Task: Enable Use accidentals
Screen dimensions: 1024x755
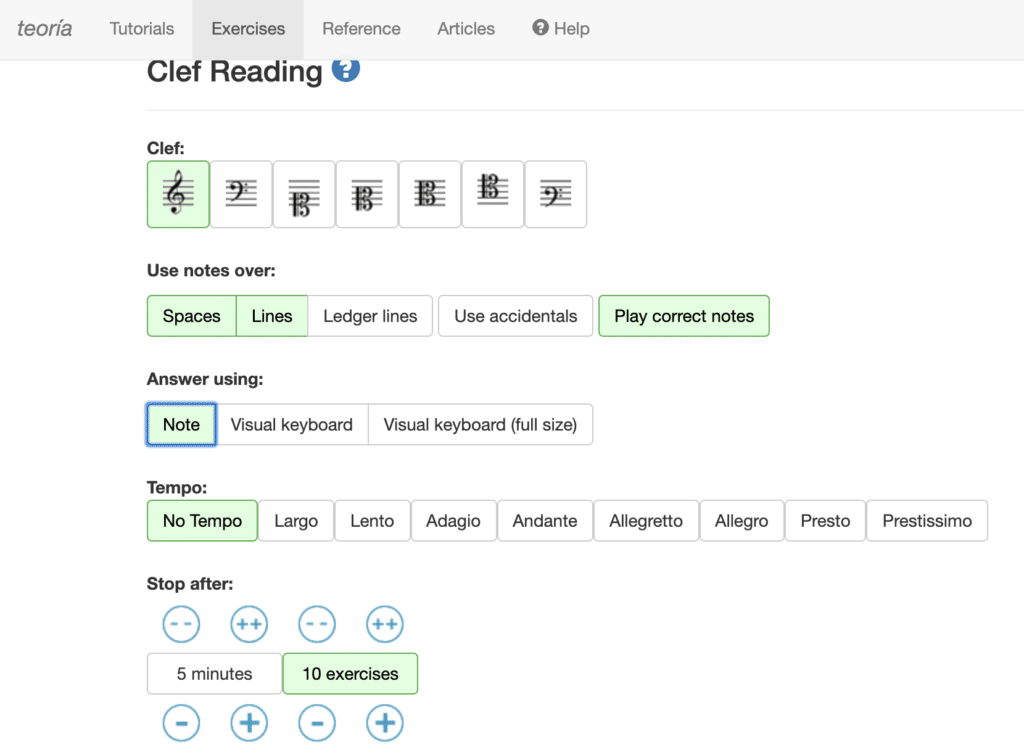Action: click(515, 316)
